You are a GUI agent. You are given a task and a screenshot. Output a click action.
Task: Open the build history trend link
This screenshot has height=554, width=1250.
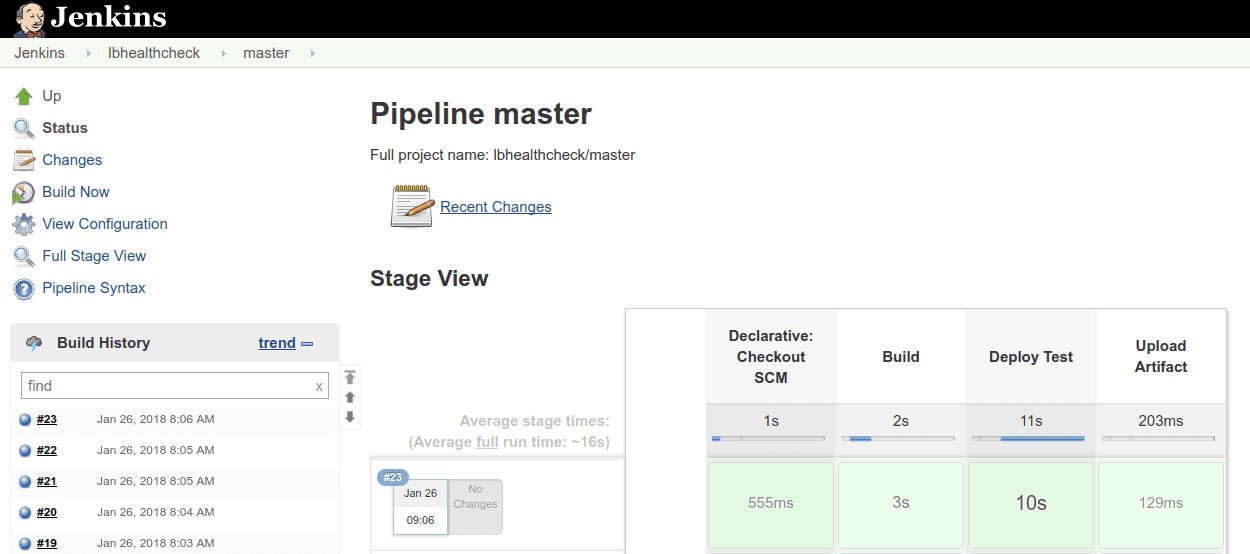(x=277, y=343)
